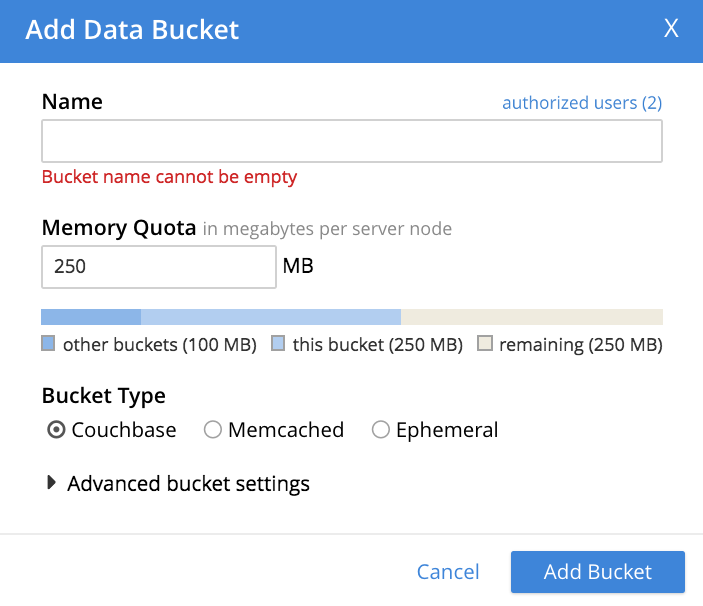Click the Memory Quota field showing 250

158,267
